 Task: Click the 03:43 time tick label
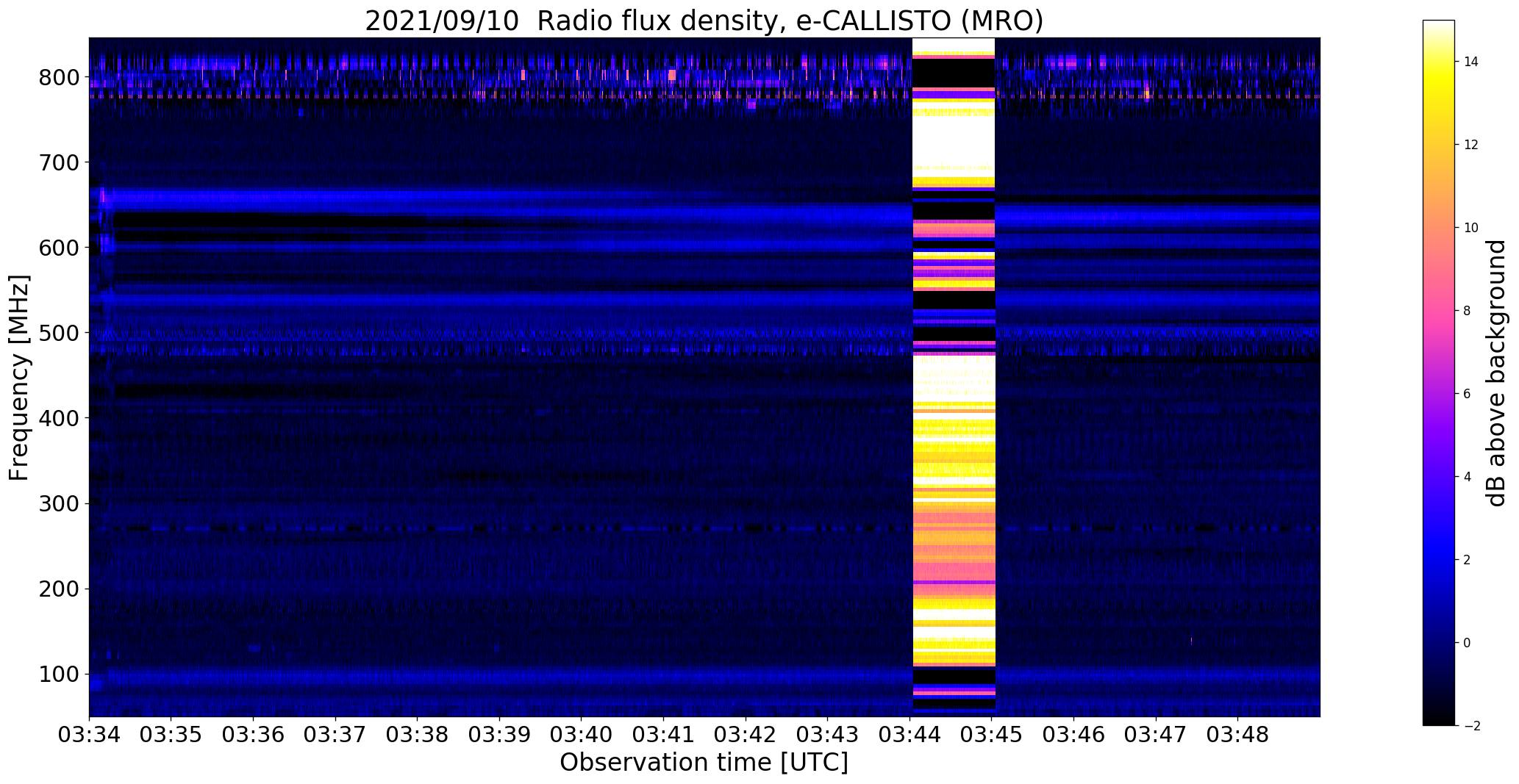coord(828,735)
